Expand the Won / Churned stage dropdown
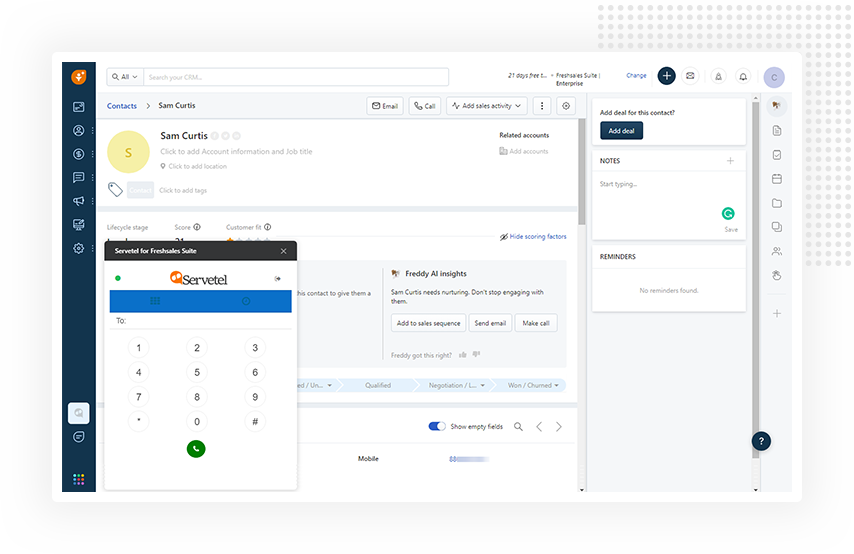The image size is (854, 554). pos(556,386)
